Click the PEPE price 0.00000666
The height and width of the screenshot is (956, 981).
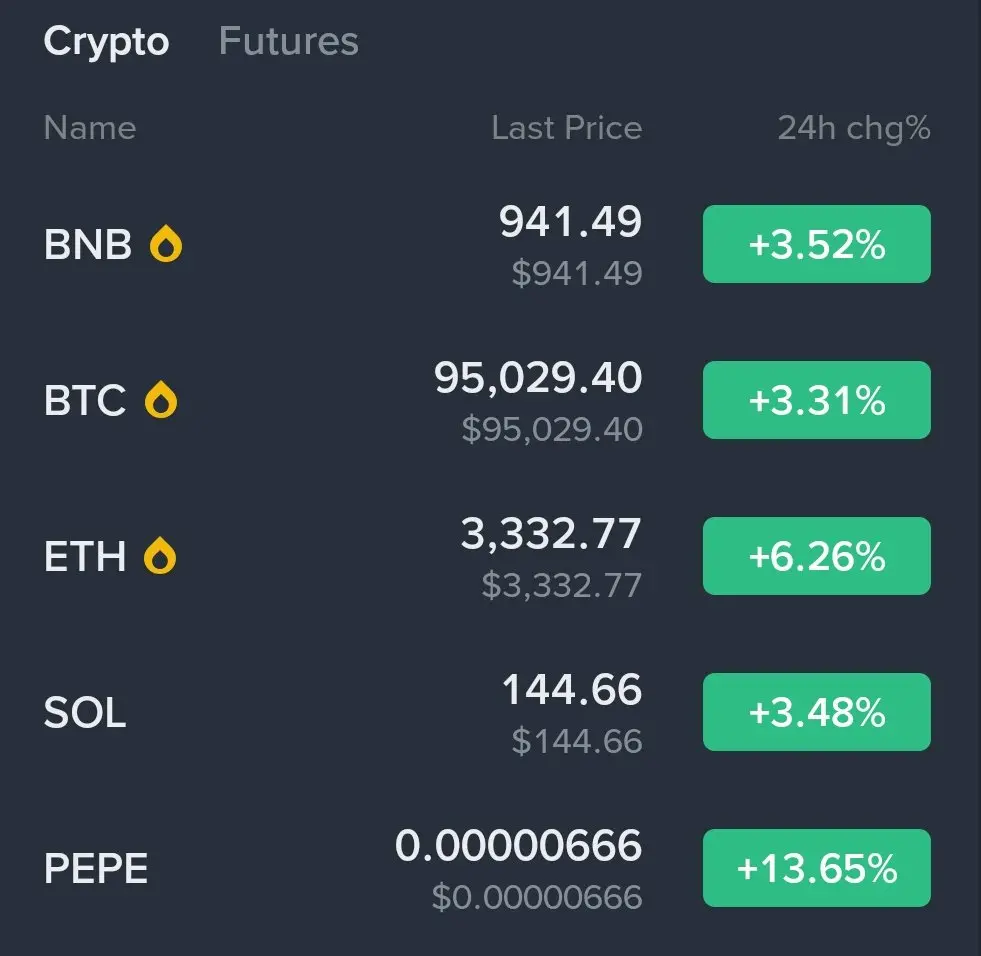click(518, 846)
